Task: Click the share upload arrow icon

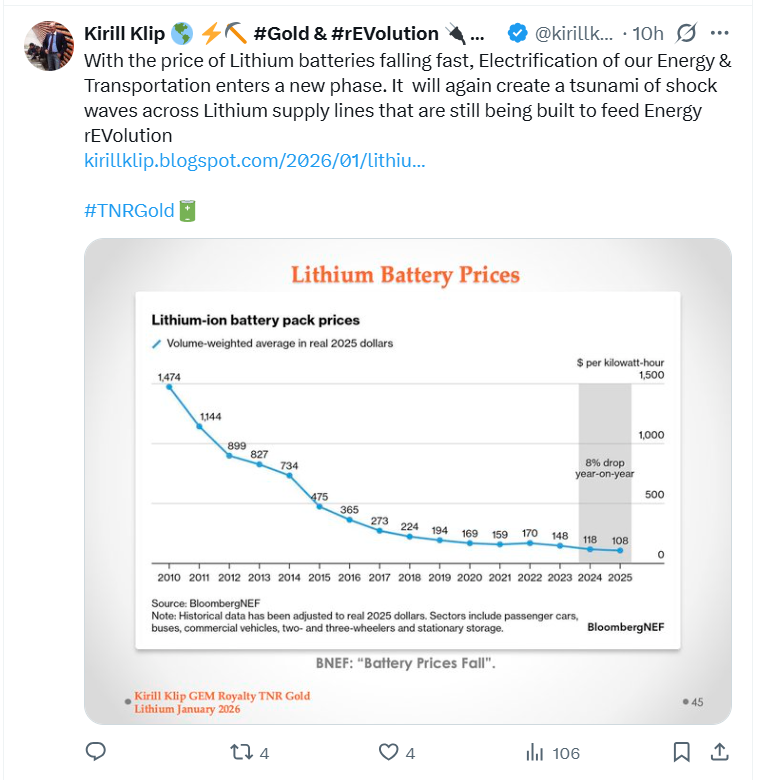Action: coord(719,751)
